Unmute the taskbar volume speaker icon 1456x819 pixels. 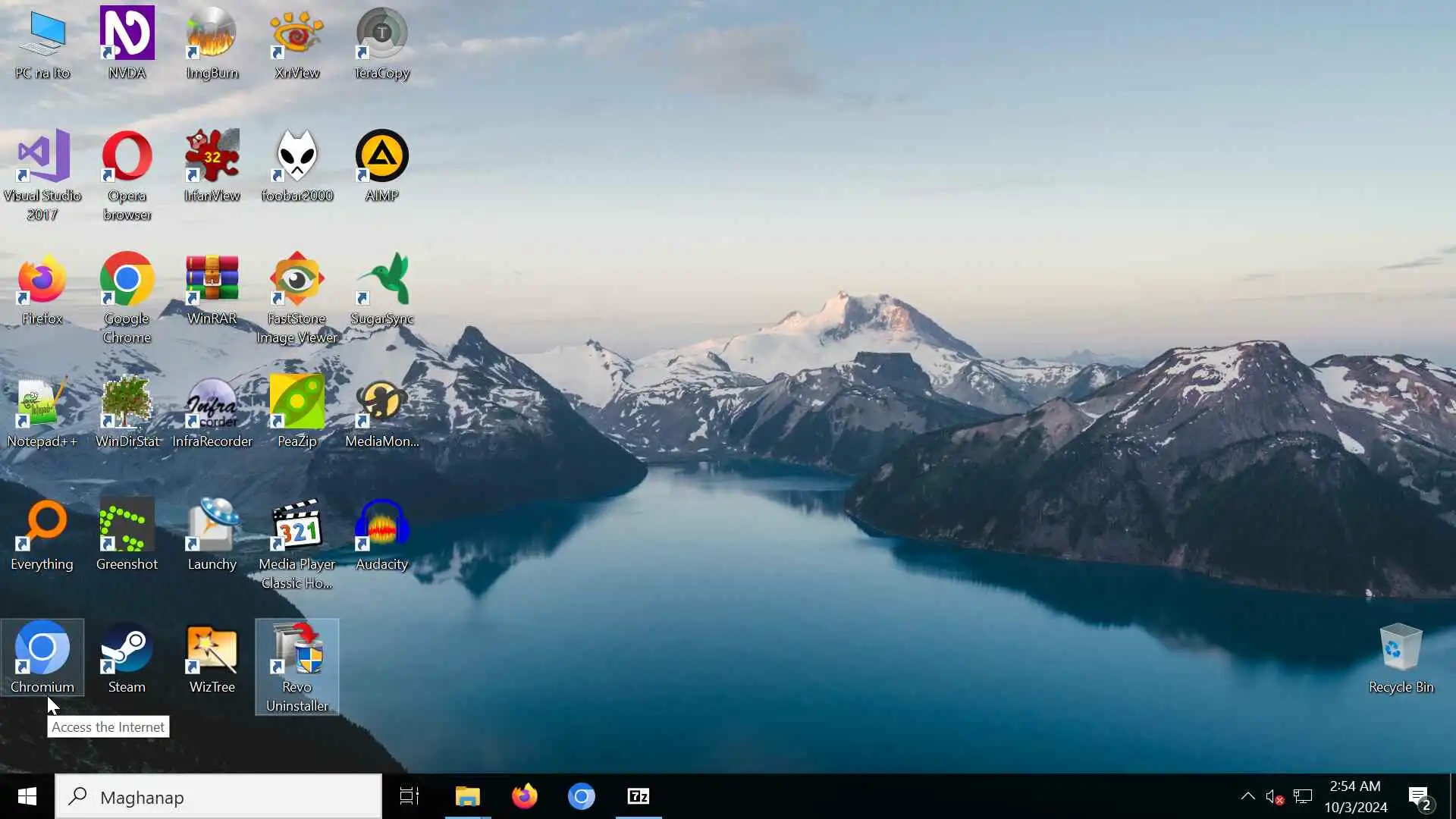pos(1274,796)
